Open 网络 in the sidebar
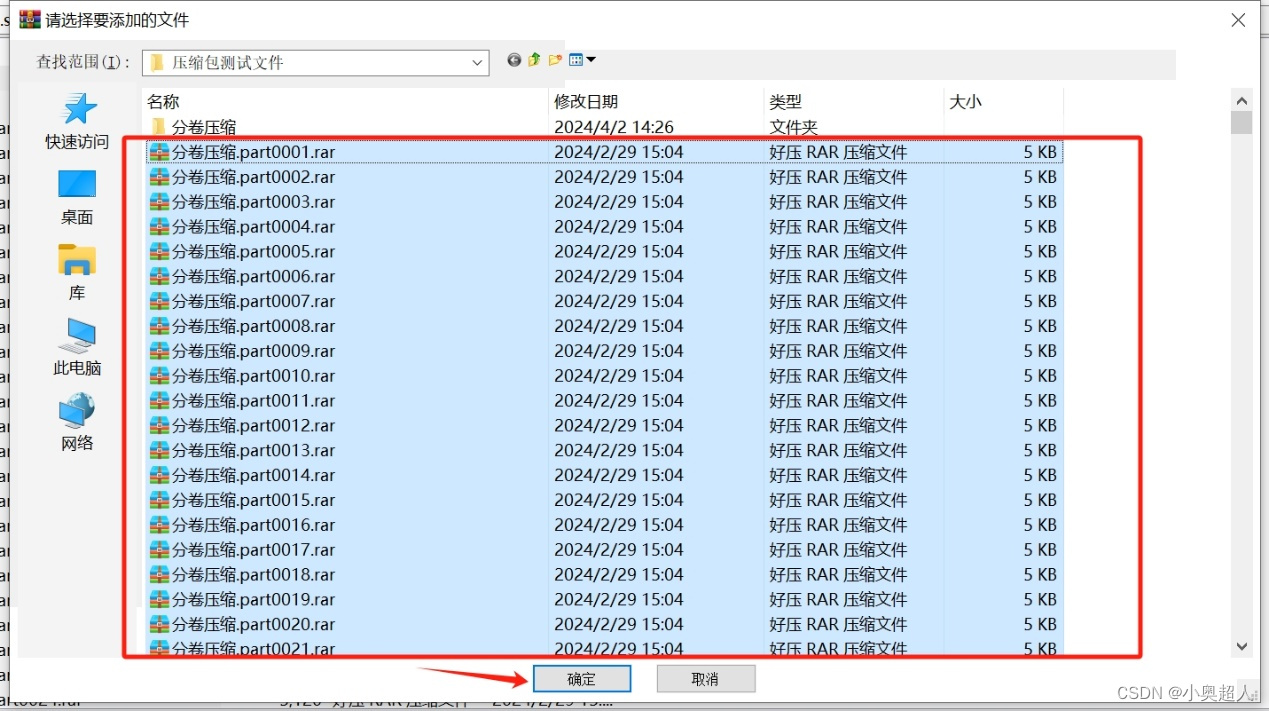 tap(77, 422)
